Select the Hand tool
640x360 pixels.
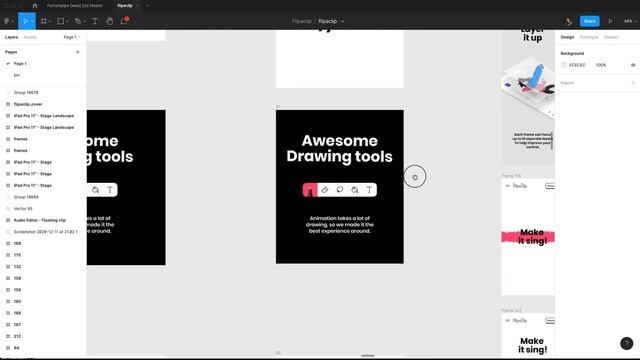109,21
